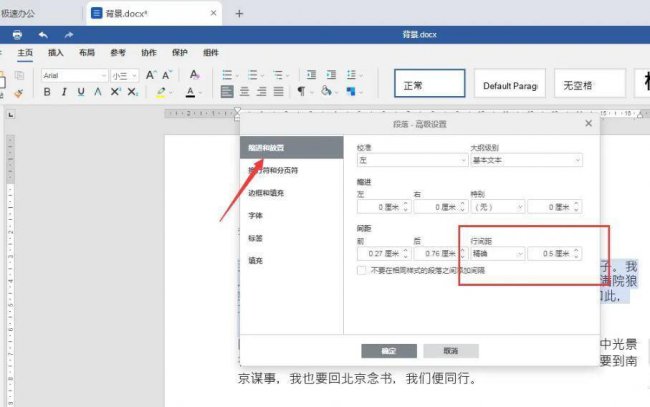Apply superscript formatting

[x=115, y=92]
